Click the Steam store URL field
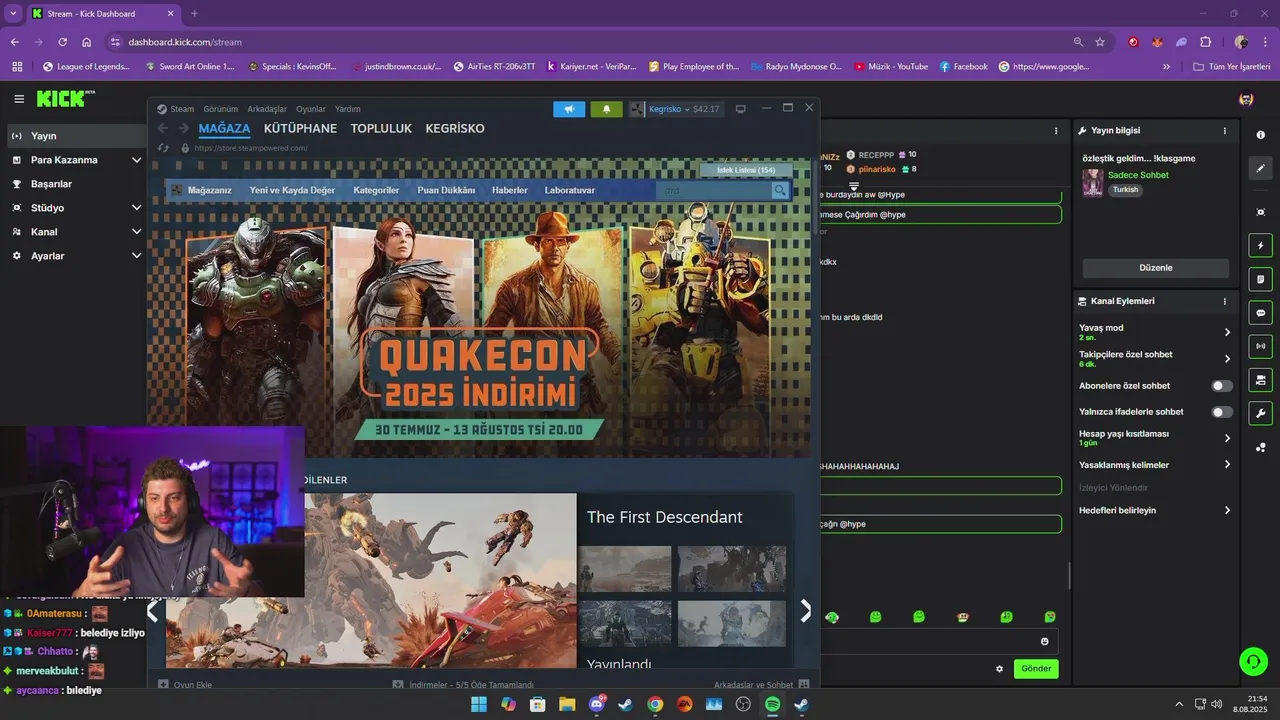 252,148
